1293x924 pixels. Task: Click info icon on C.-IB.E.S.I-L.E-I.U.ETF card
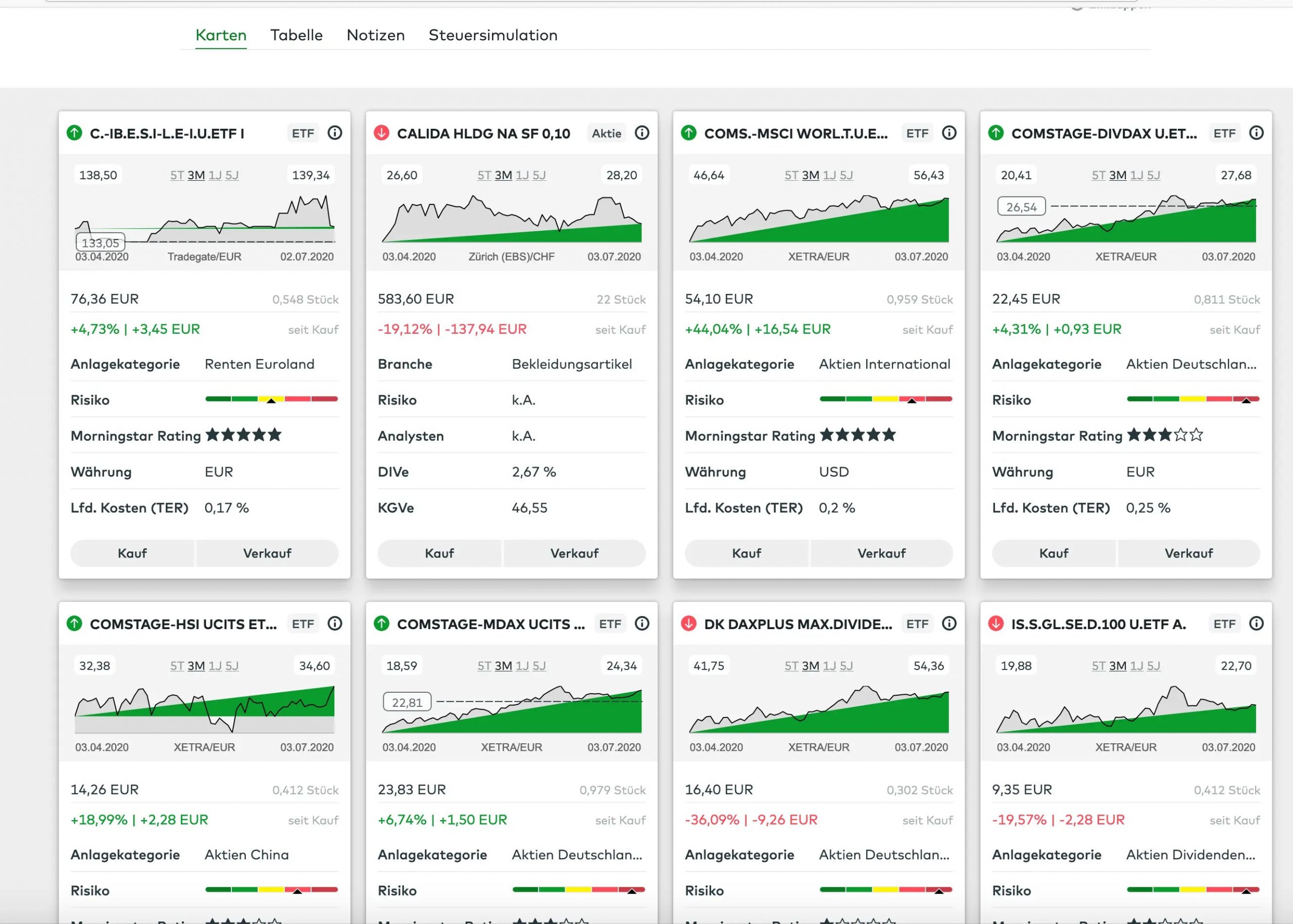(335, 133)
